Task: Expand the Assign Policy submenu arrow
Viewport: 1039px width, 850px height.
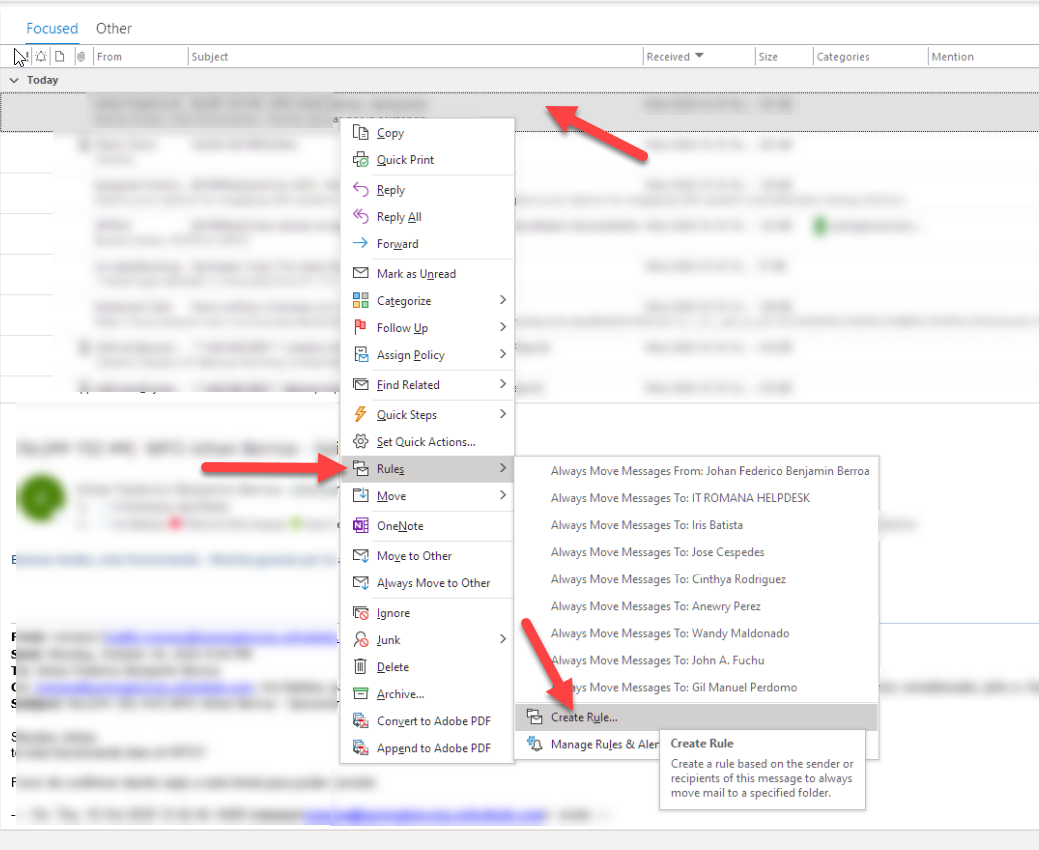Action: (502, 354)
